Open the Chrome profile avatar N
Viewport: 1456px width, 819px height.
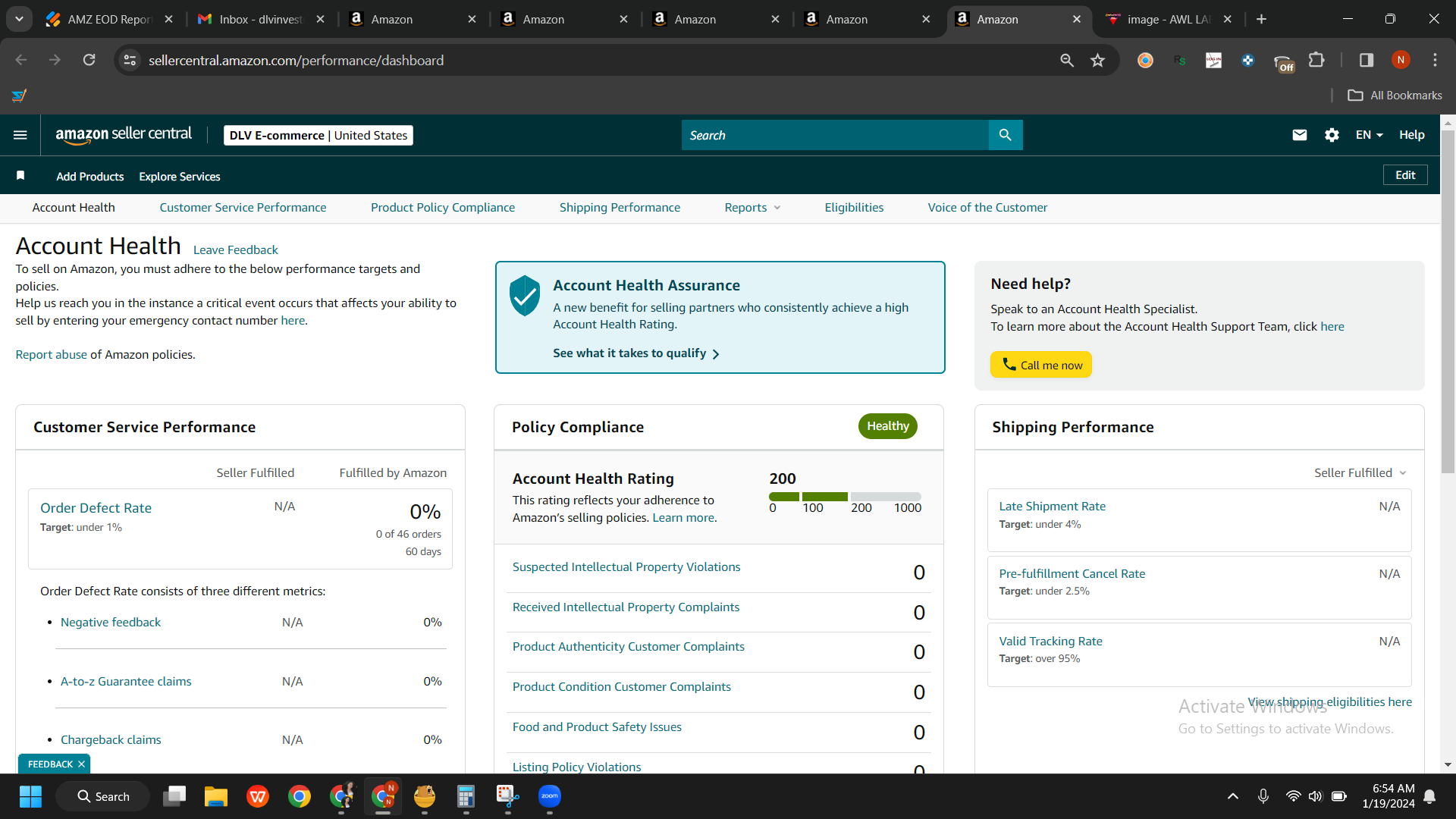[x=1401, y=60]
